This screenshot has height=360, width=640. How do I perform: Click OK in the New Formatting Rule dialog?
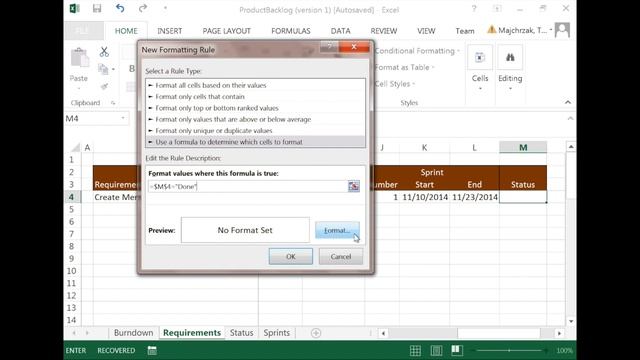(291, 256)
